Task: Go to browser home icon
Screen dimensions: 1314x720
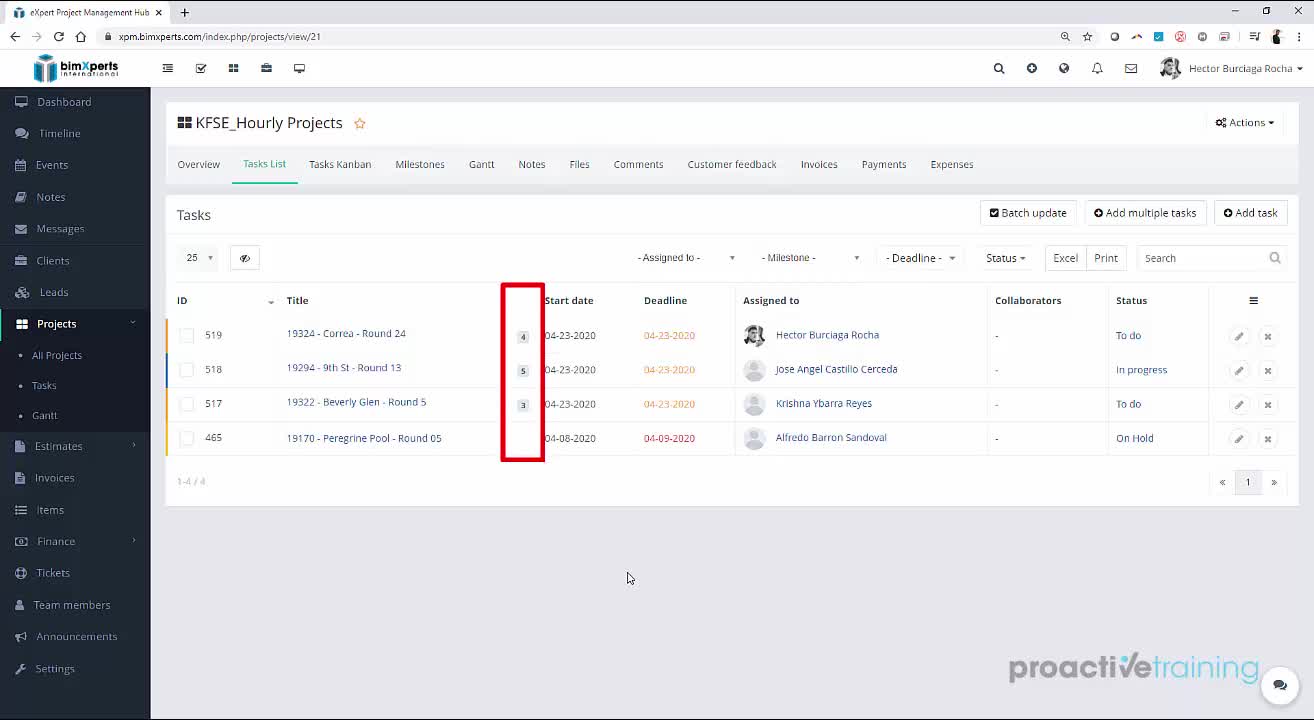Action: pos(81,36)
